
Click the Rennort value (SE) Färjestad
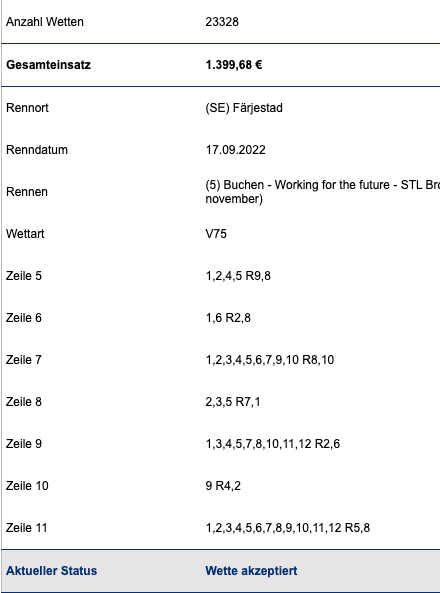(x=244, y=108)
